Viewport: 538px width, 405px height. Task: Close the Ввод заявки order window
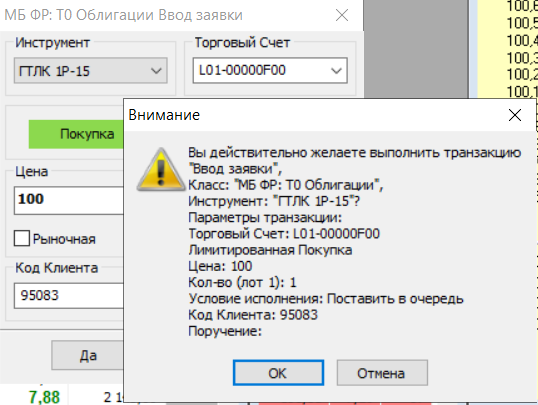(342, 15)
